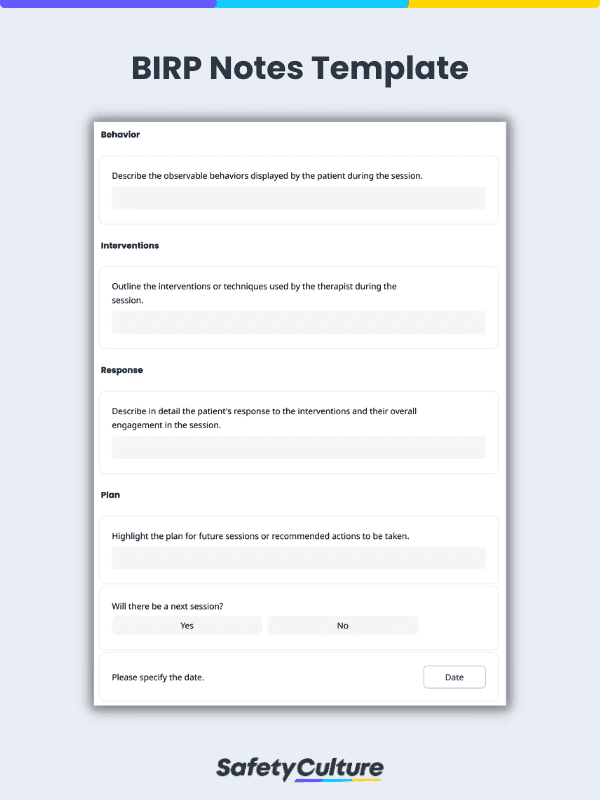The width and height of the screenshot is (600, 800).
Task: Click the cyan top bar segment
Action: coord(312,4)
